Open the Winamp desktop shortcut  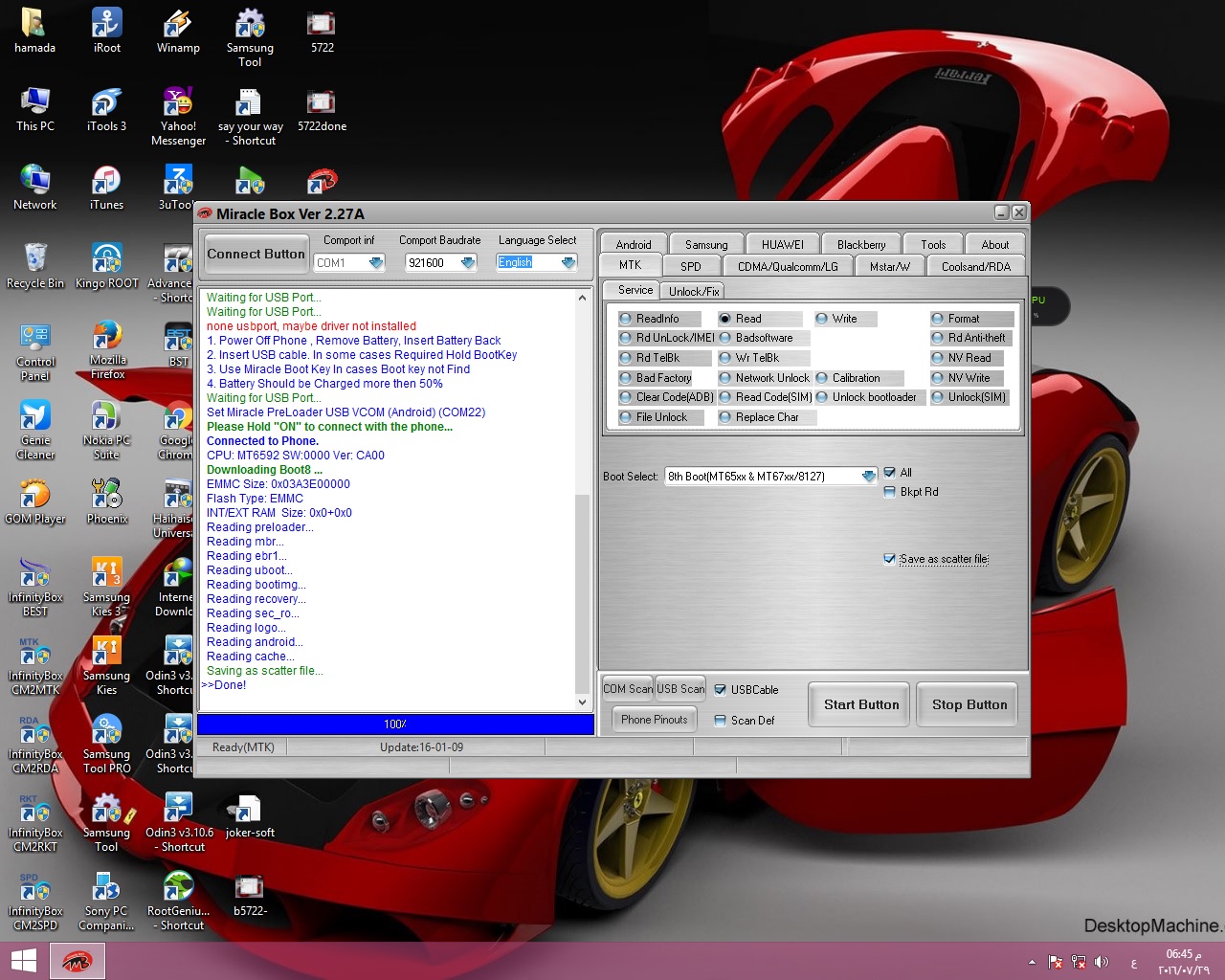click(178, 31)
